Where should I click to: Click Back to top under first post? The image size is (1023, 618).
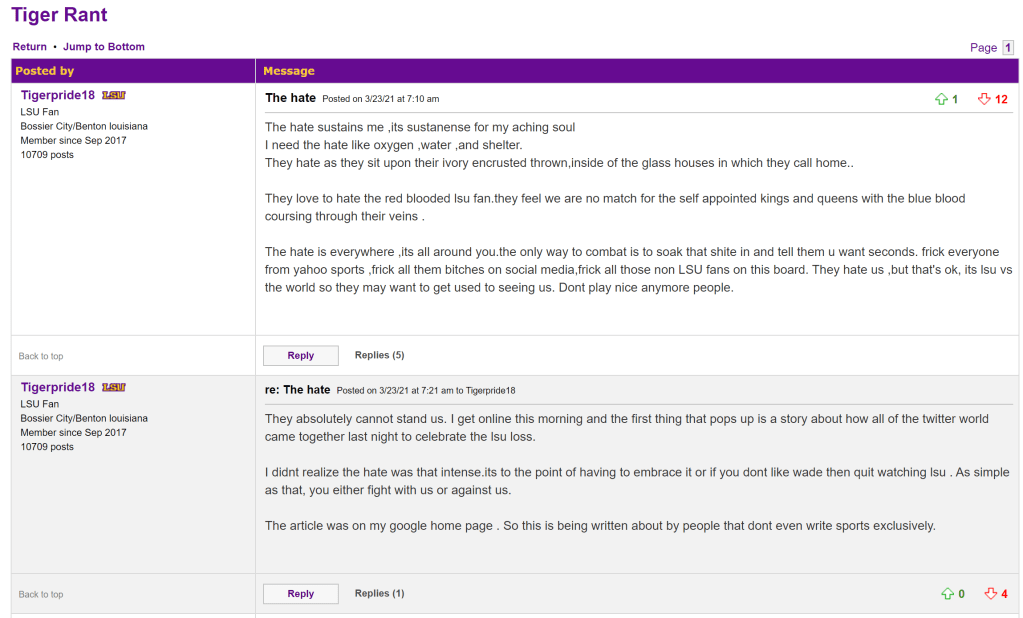[41, 356]
